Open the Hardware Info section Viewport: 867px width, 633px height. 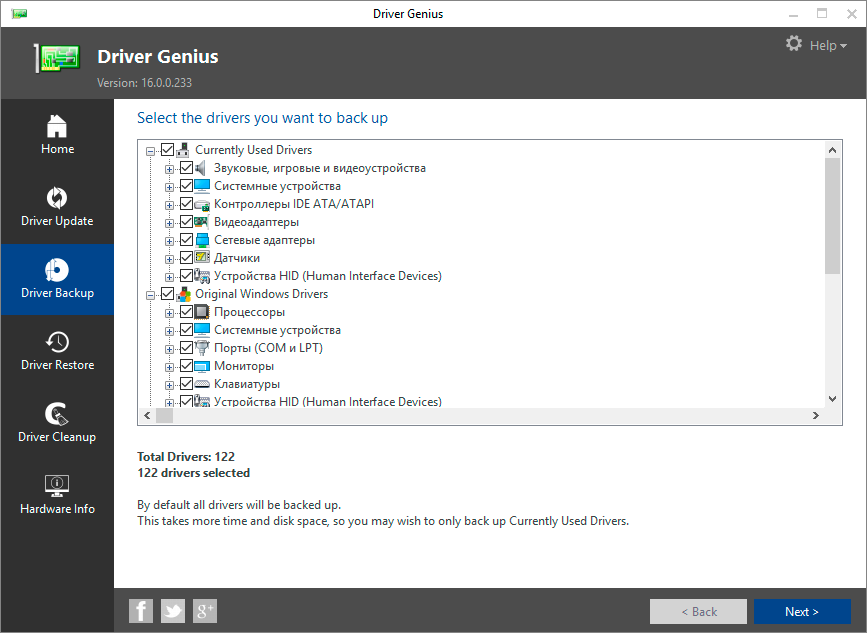point(57,495)
